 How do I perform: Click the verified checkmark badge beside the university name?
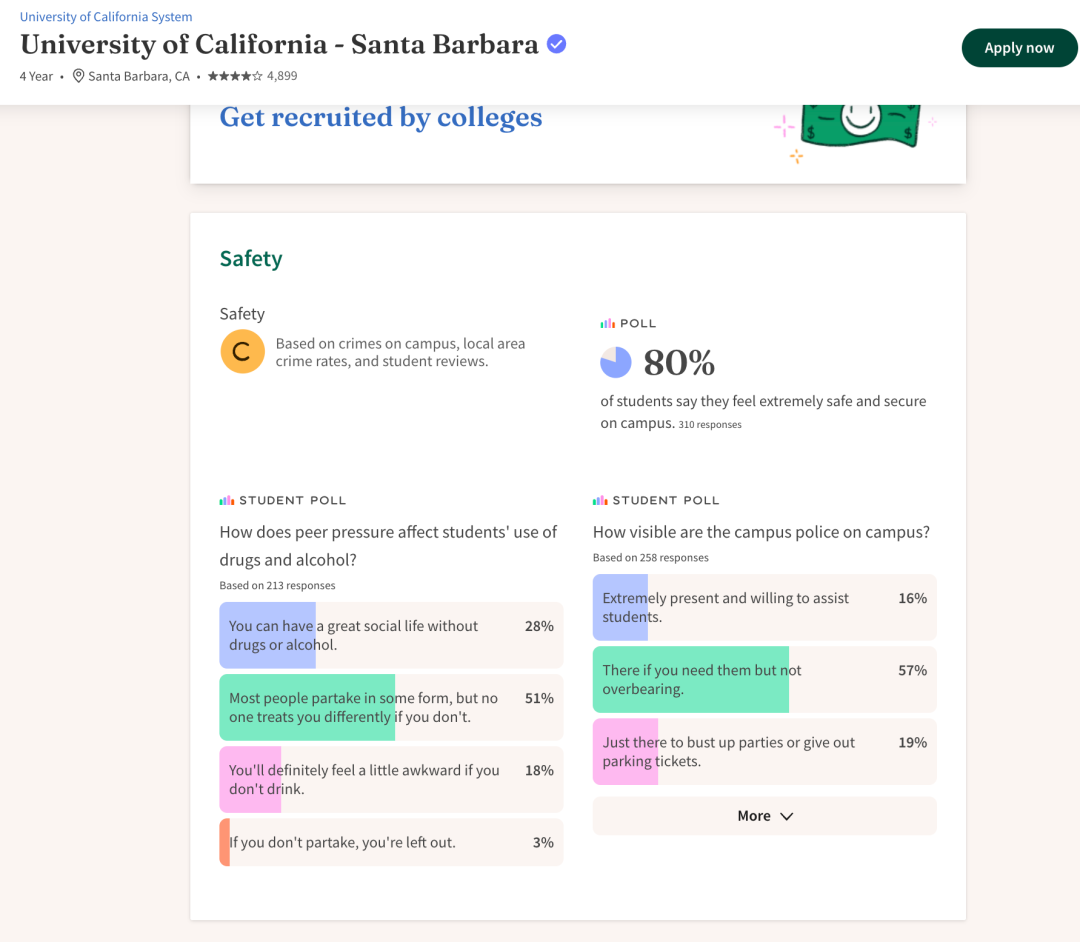(x=557, y=44)
